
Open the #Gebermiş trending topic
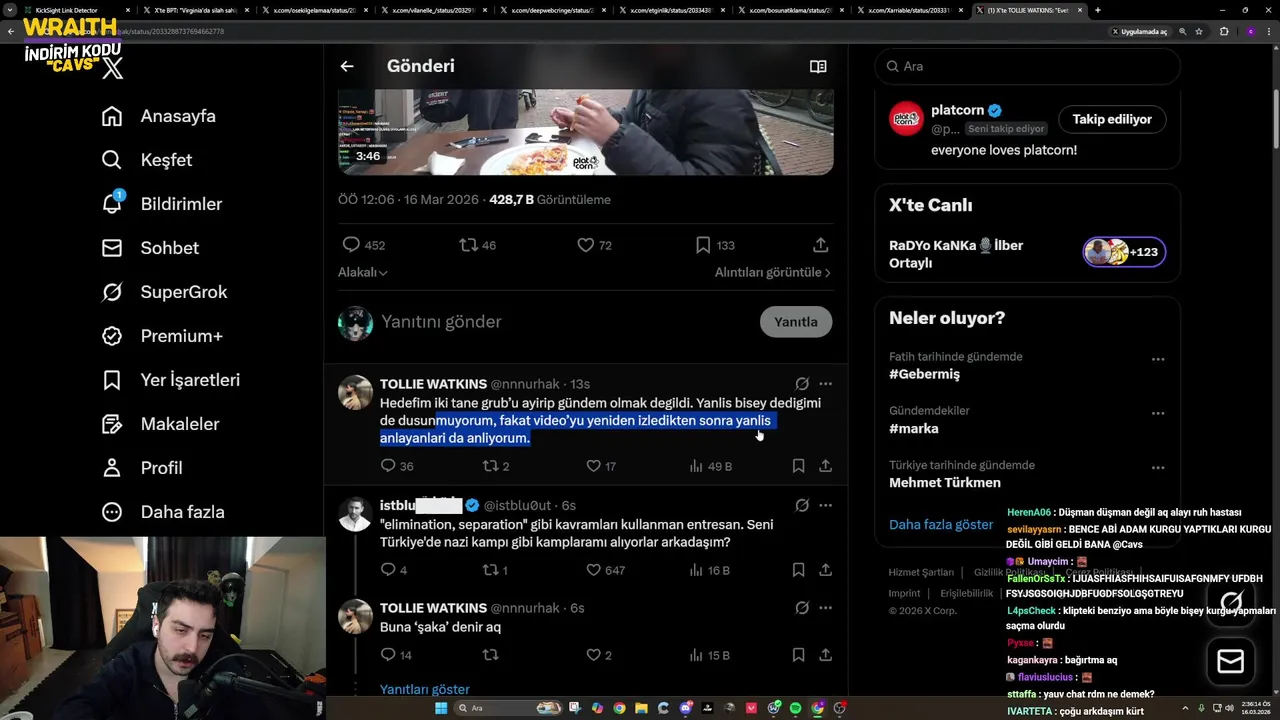tap(924, 374)
